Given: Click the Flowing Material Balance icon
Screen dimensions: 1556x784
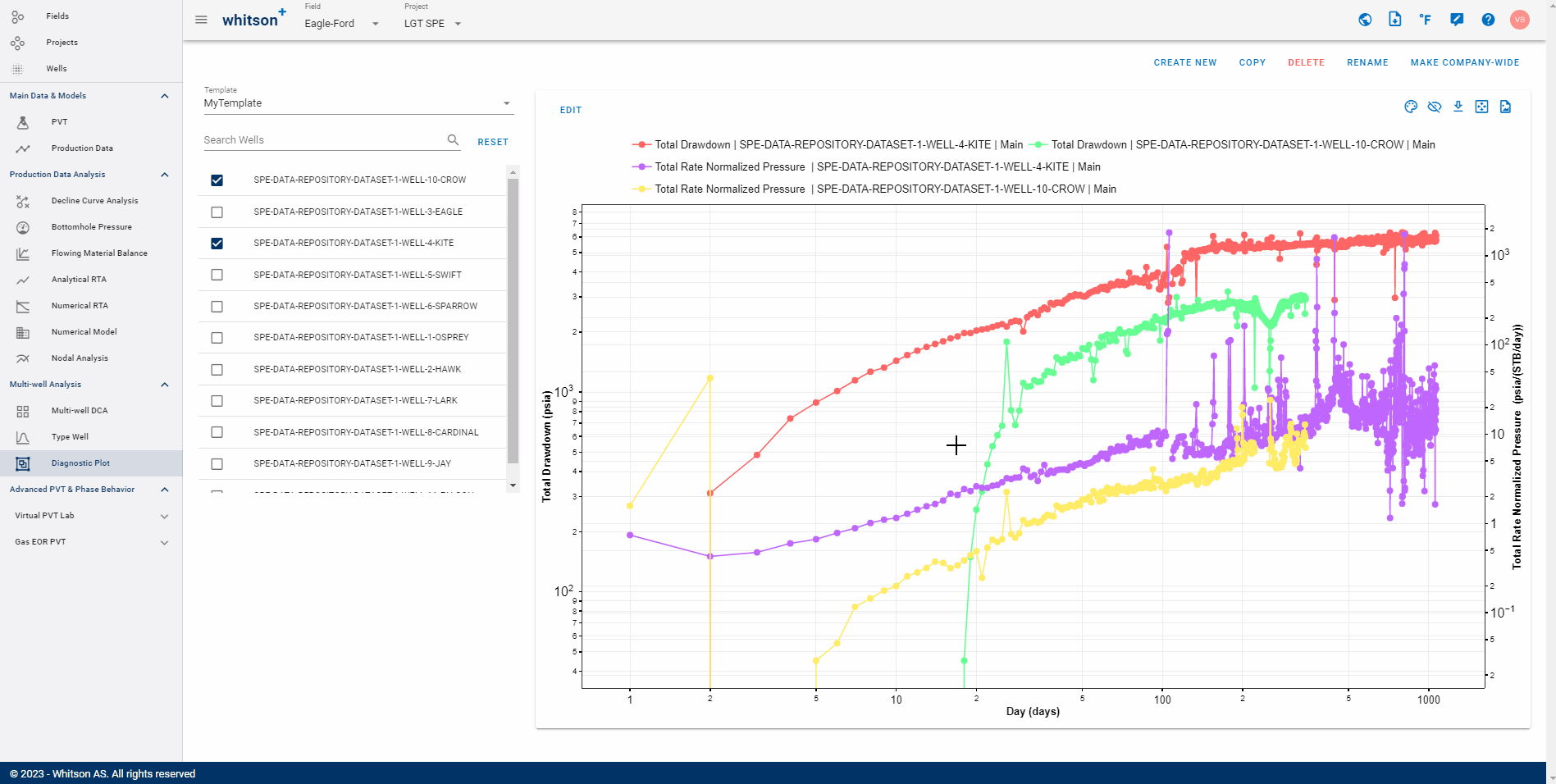Looking at the screenshot, I should coord(23,253).
